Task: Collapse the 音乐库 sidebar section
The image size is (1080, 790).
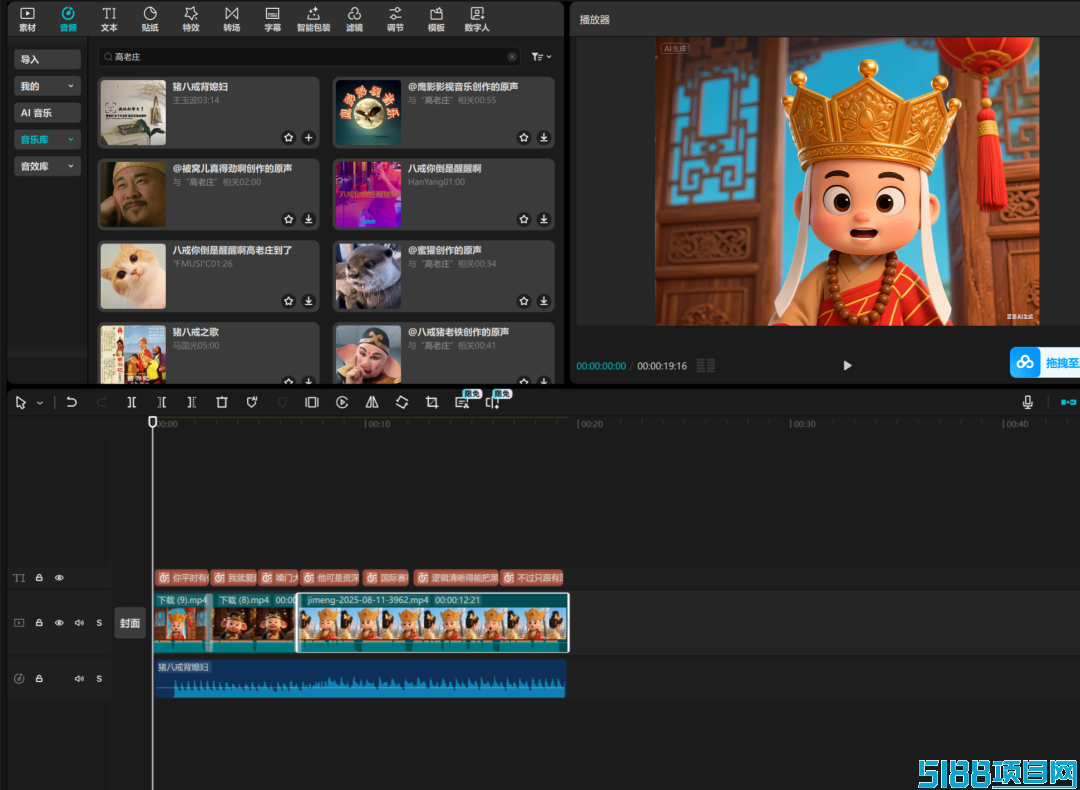Action: coord(48,140)
